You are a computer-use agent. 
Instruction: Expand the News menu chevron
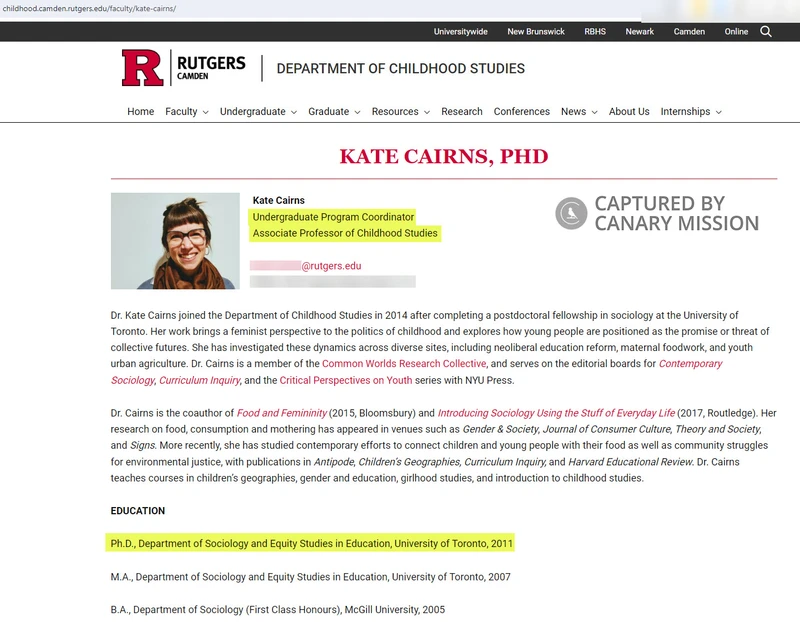[x=594, y=112]
